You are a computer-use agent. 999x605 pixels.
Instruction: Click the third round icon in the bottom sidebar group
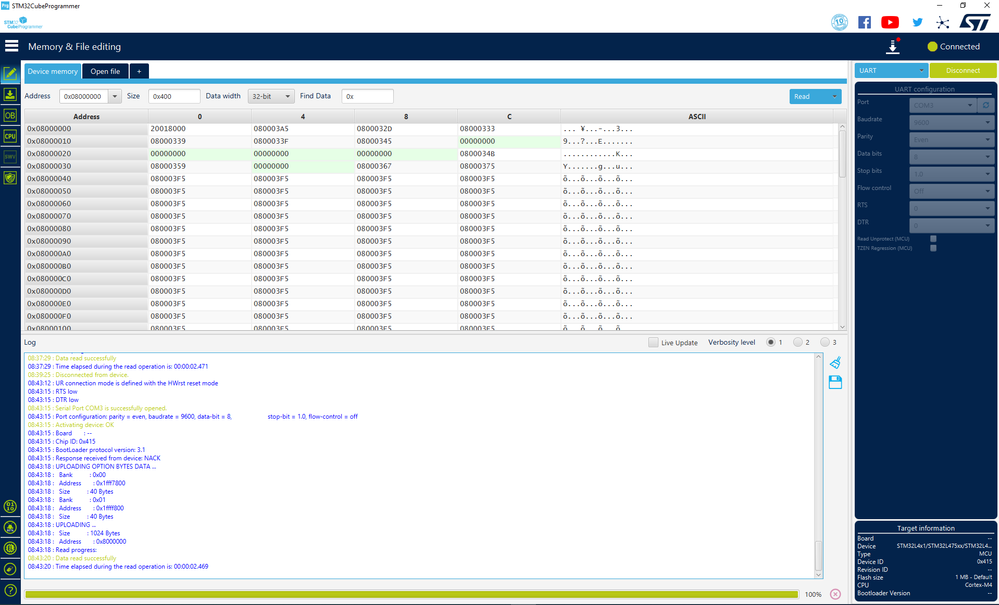10,548
